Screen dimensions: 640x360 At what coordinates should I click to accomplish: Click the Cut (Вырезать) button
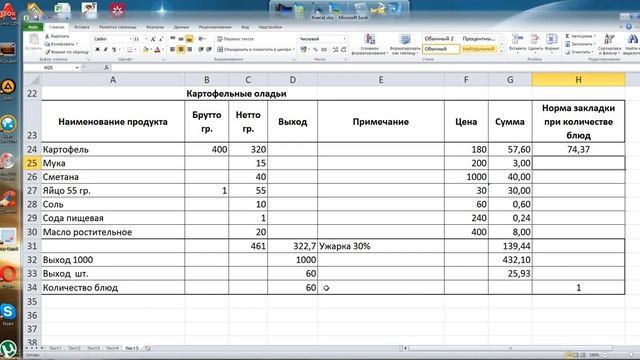[58, 36]
